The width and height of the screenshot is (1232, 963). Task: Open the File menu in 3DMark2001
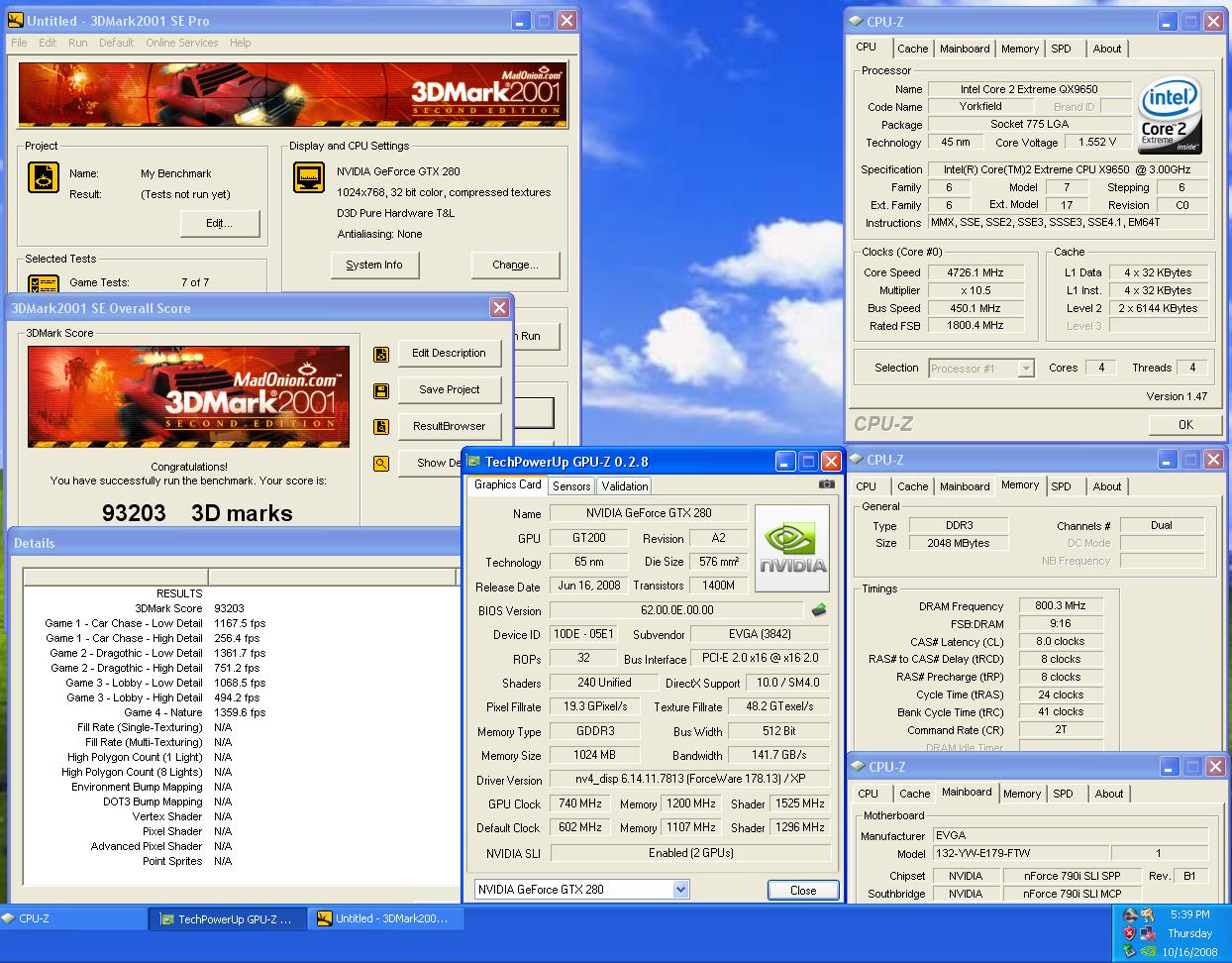(19, 43)
